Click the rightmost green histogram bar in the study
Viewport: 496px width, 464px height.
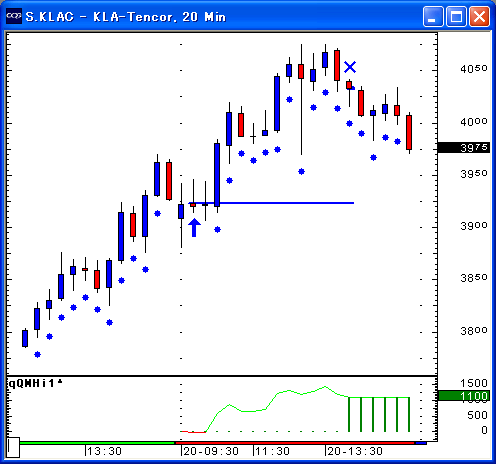pyautogui.click(x=409, y=414)
